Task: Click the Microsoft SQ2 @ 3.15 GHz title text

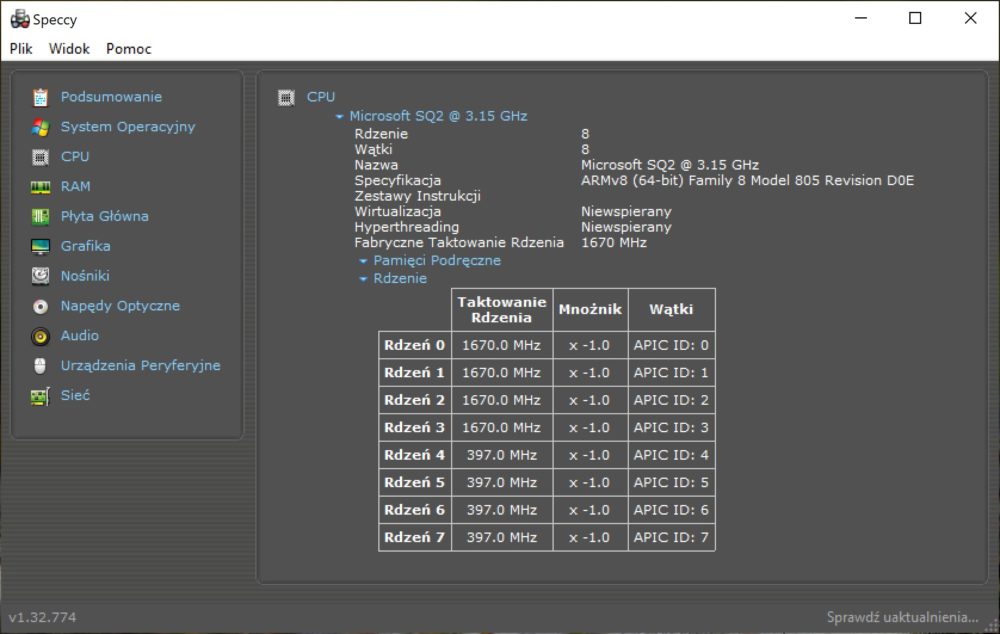Action: pyautogui.click(x=438, y=116)
